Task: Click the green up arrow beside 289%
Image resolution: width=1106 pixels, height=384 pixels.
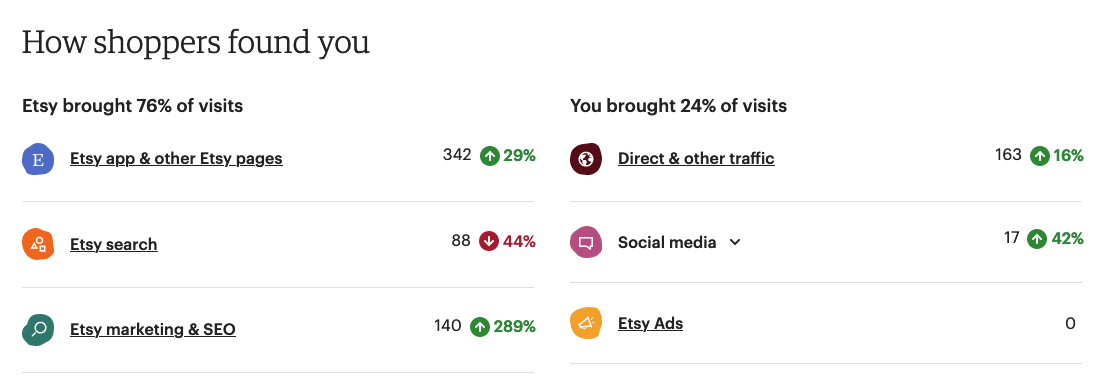Action: (480, 327)
